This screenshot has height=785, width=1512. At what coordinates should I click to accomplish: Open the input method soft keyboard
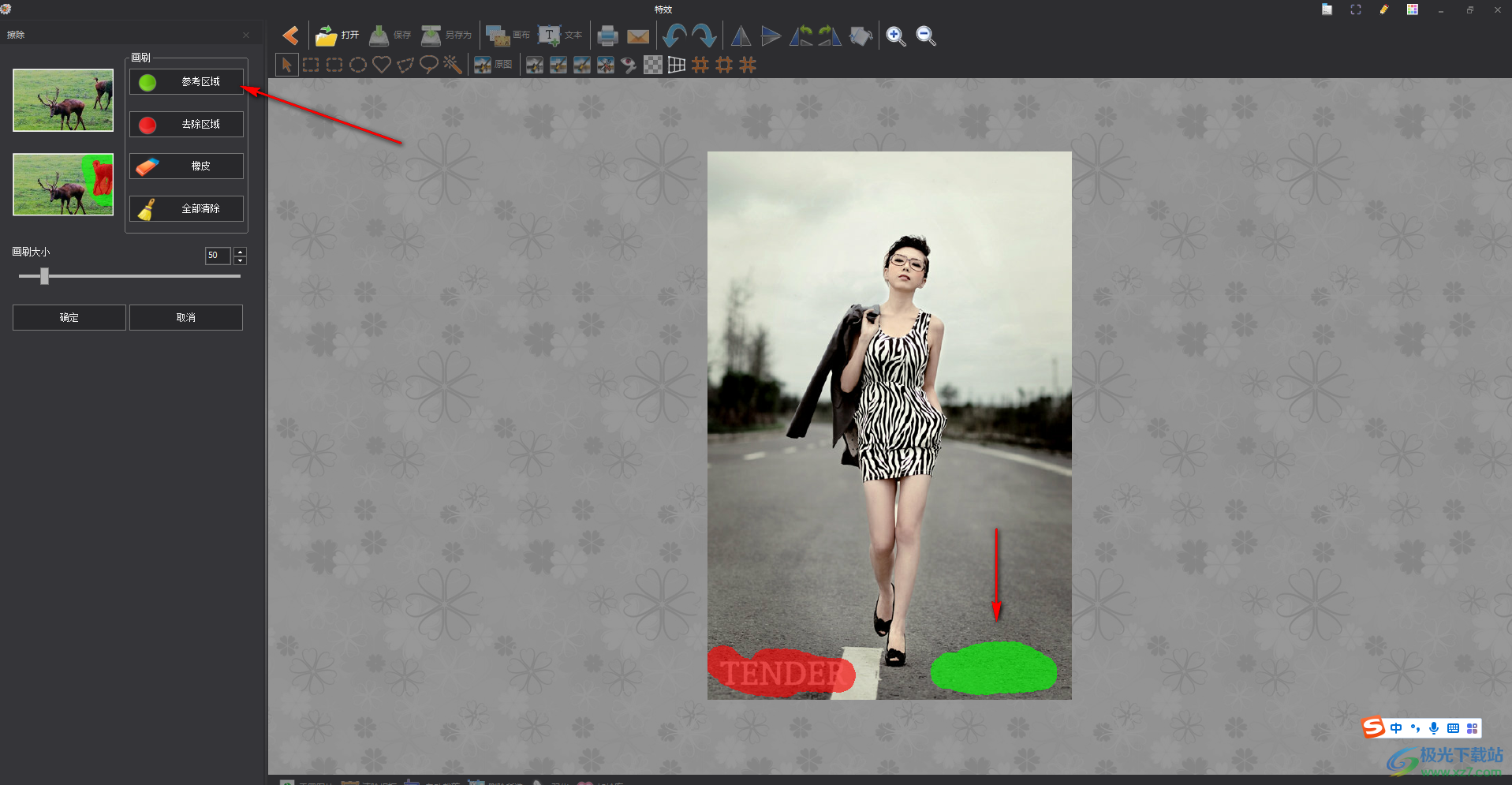click(x=1453, y=728)
